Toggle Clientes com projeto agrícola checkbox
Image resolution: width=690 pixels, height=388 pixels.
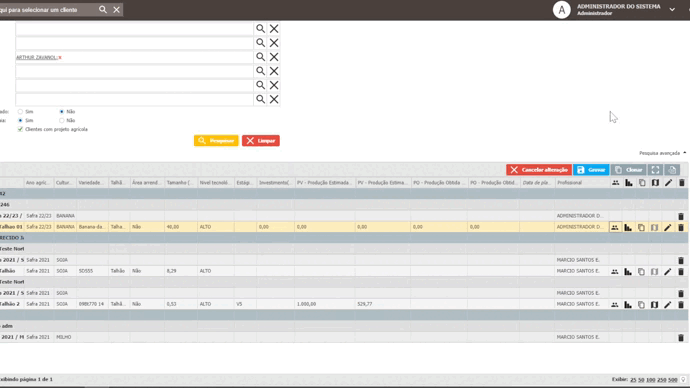[x=20, y=129]
